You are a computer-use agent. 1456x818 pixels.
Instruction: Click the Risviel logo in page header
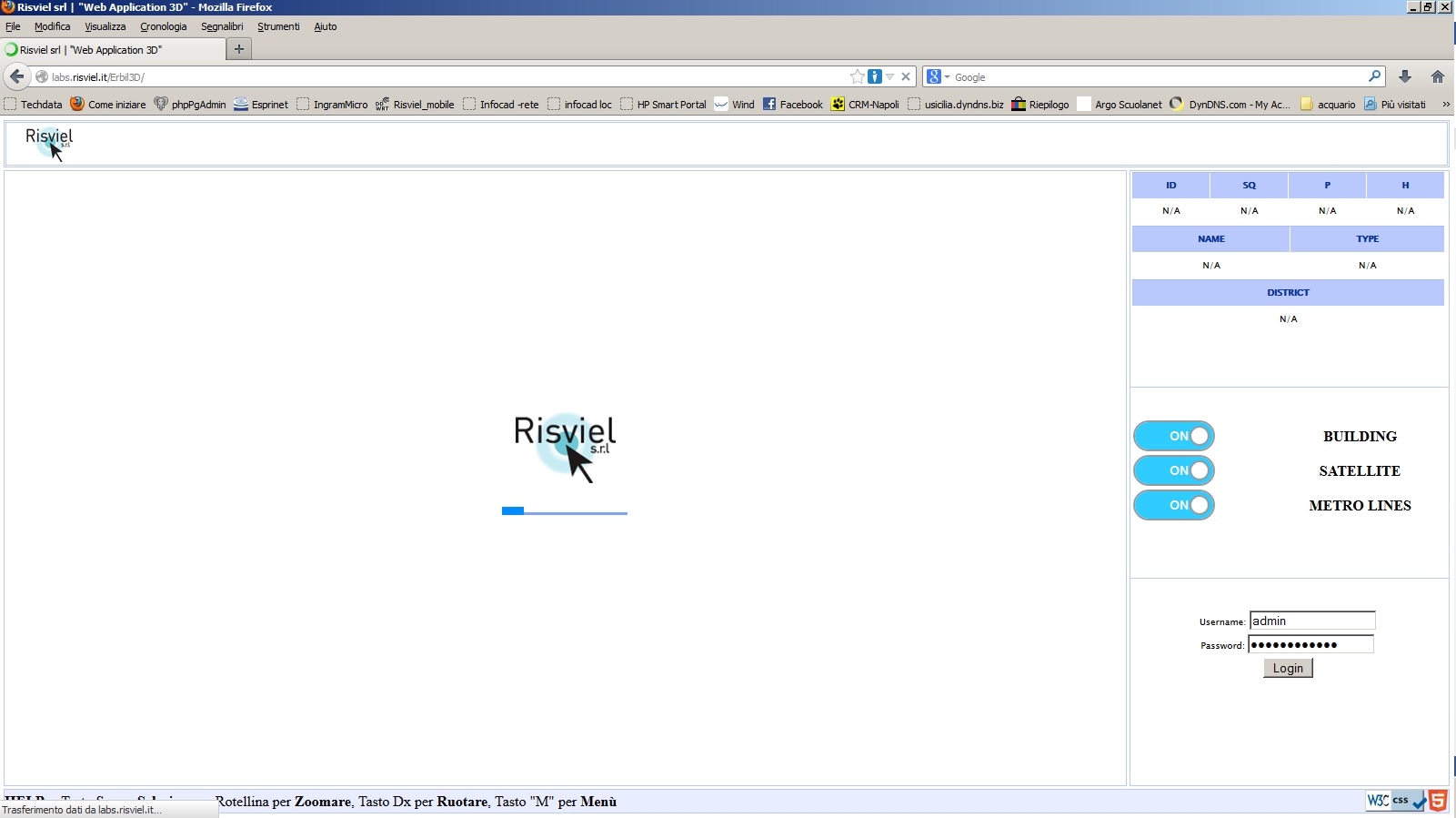[49, 143]
